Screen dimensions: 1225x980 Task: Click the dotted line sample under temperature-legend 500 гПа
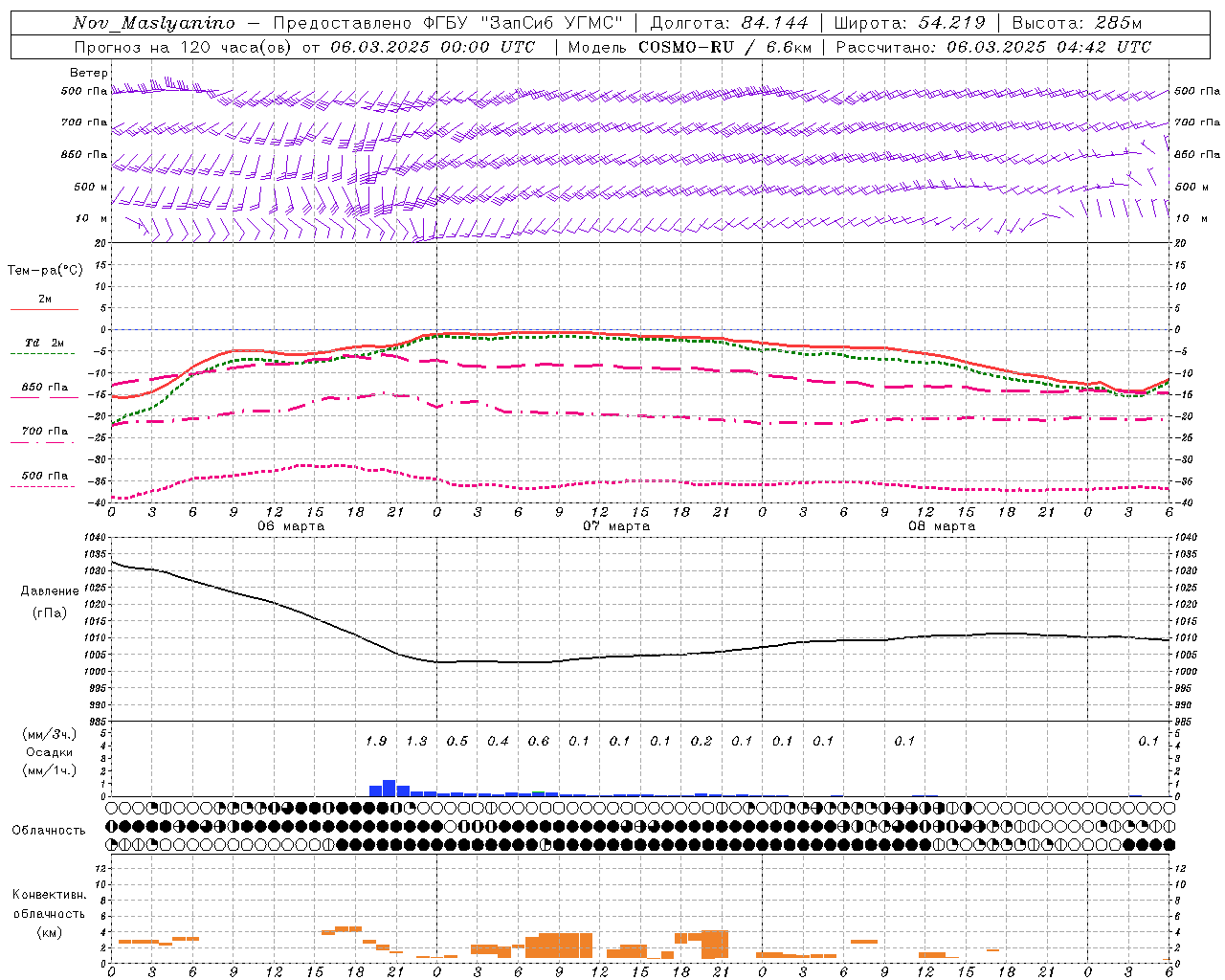point(42,486)
